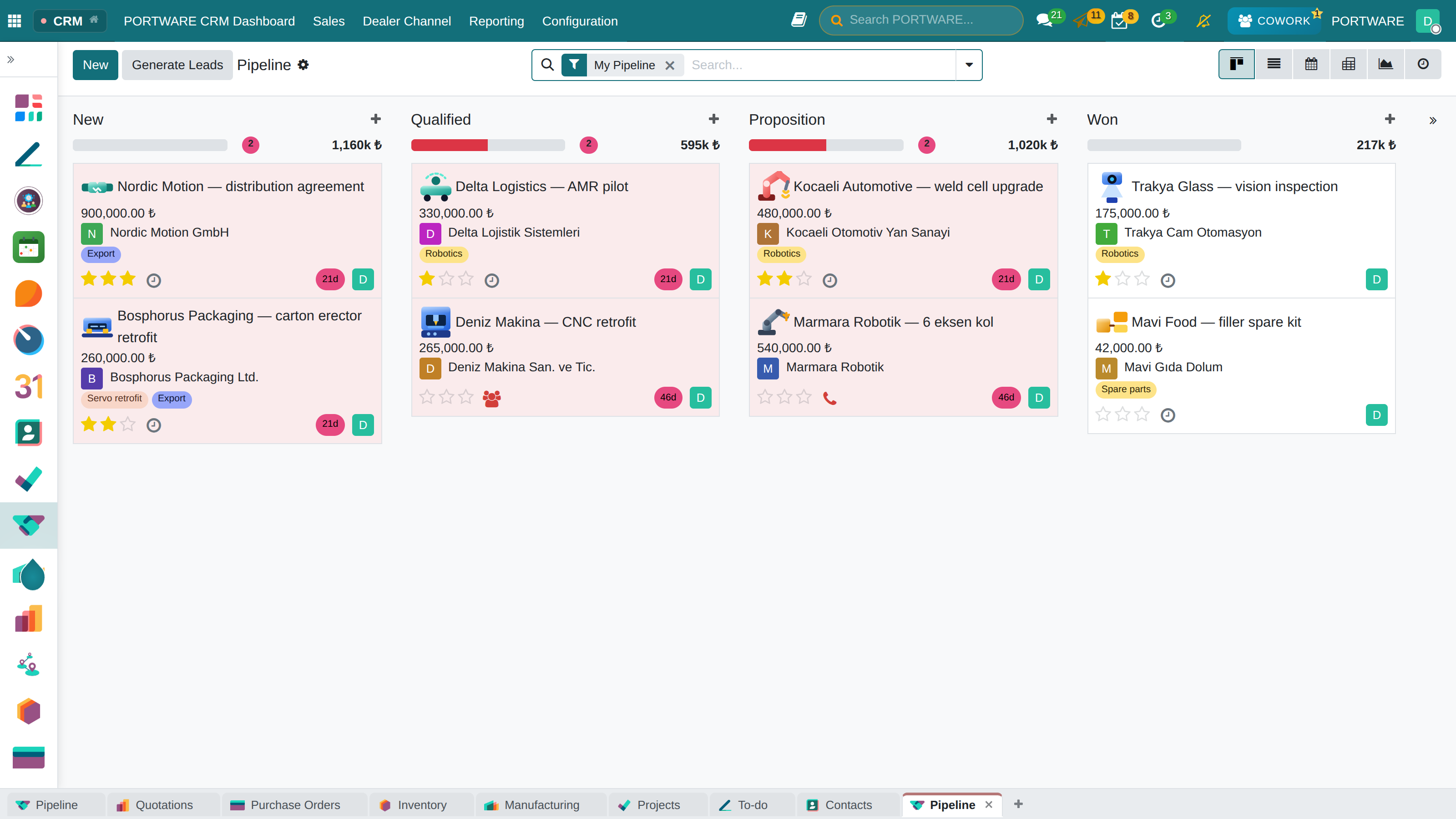Click Generate Leads button
1456x819 pixels.
[177, 65]
